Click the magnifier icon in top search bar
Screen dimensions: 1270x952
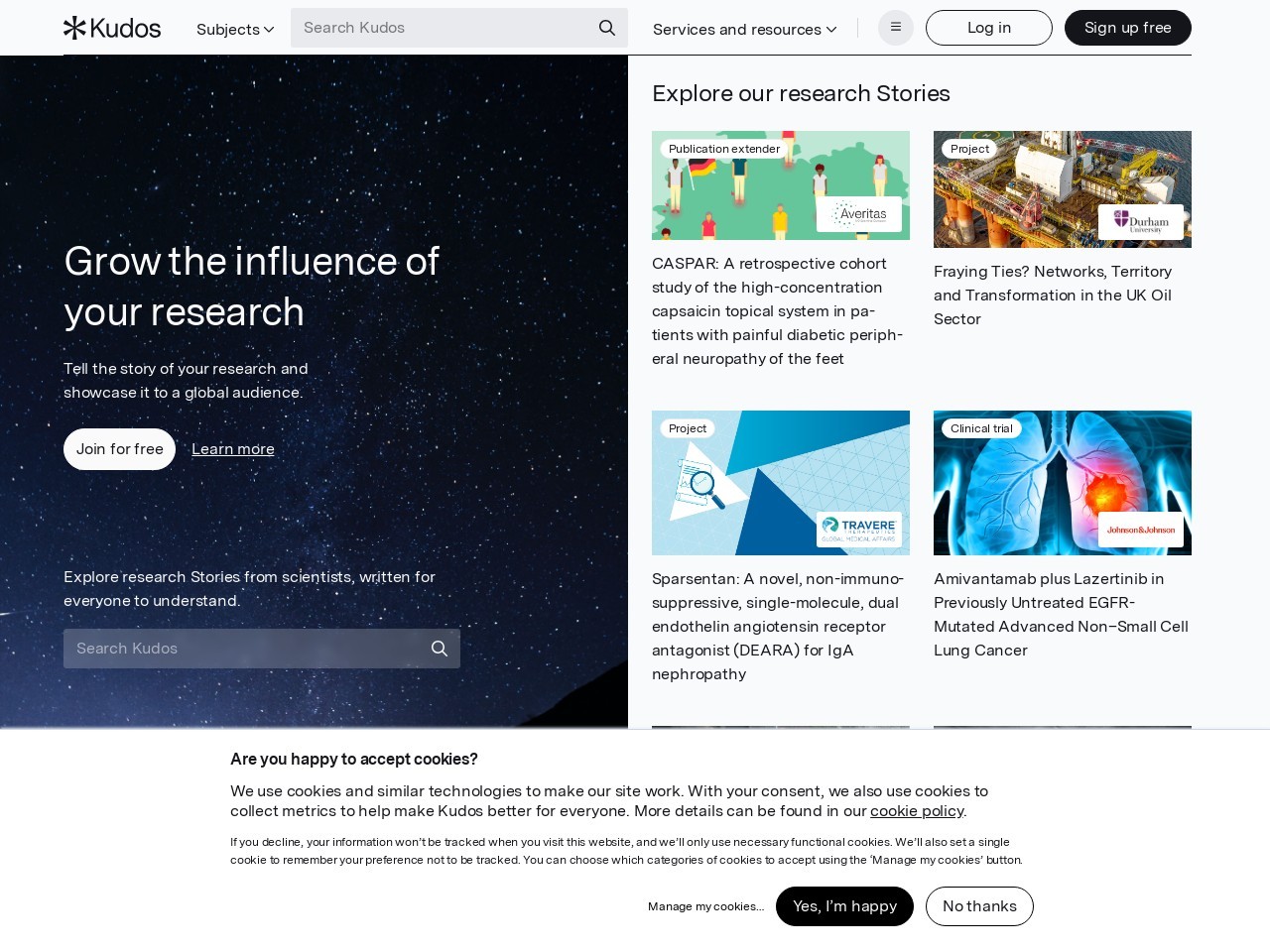[607, 28]
